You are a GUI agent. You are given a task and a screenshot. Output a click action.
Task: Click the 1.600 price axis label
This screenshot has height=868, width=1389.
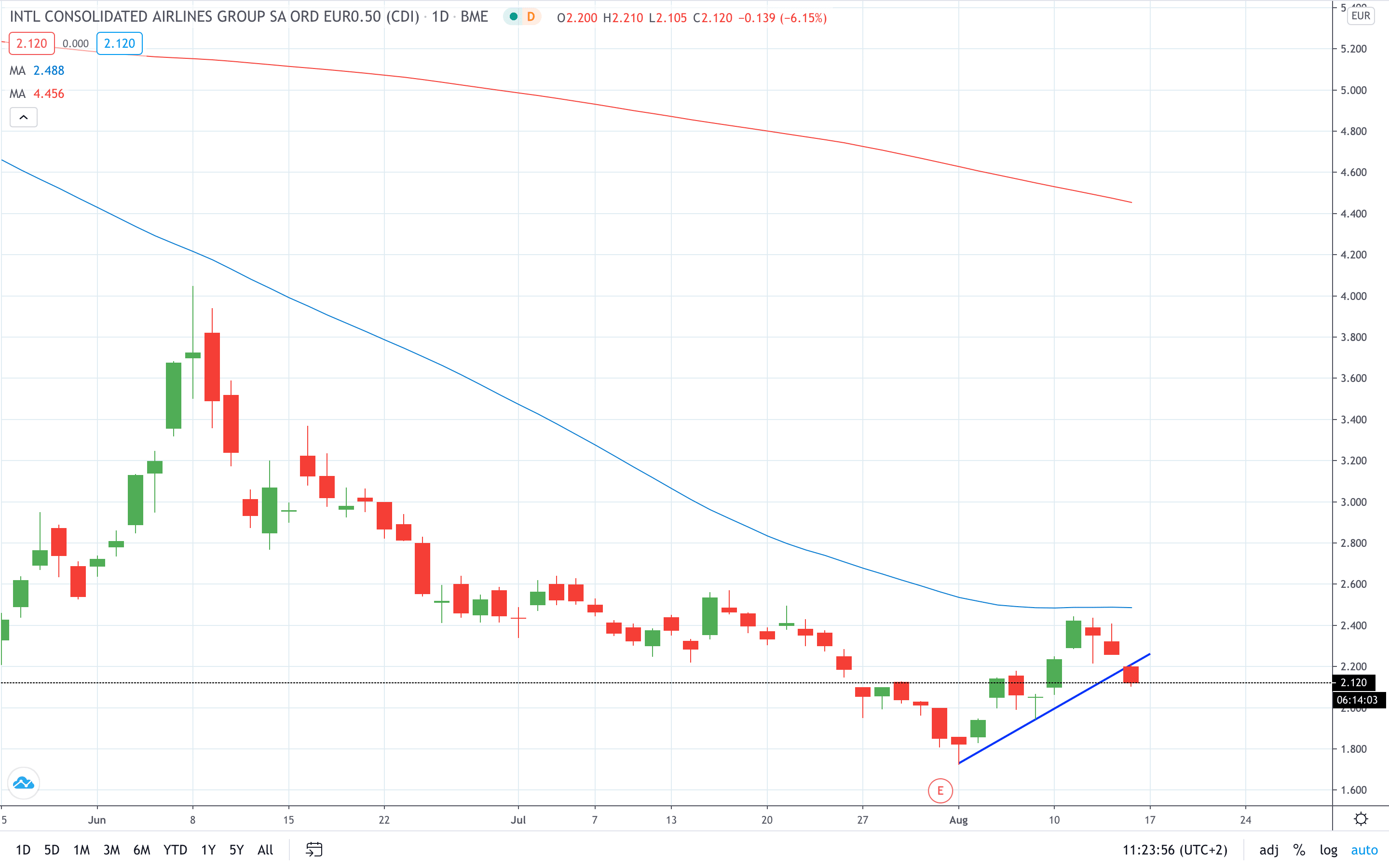tap(1353, 790)
